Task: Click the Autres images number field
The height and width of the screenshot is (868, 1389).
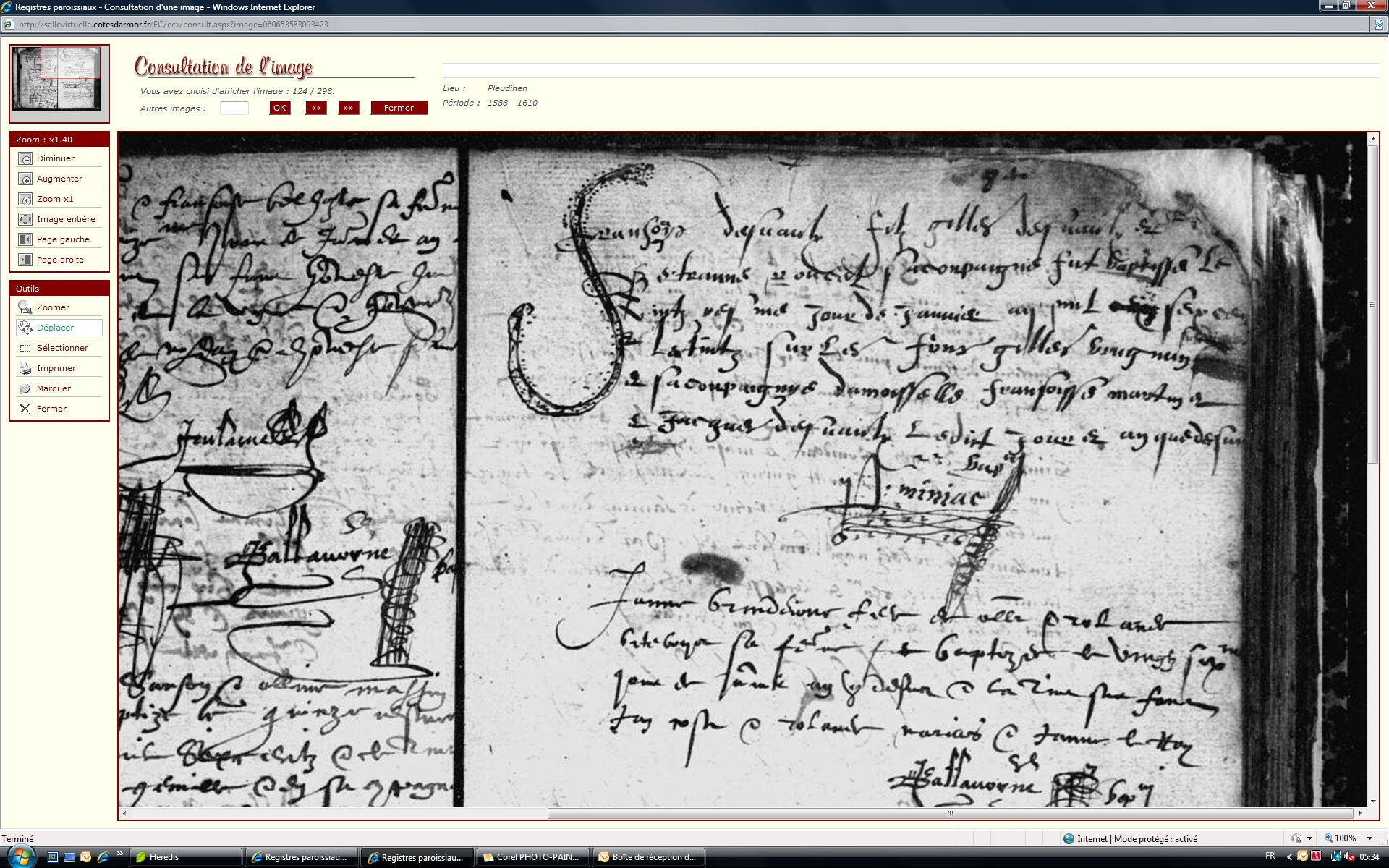Action: click(x=234, y=109)
